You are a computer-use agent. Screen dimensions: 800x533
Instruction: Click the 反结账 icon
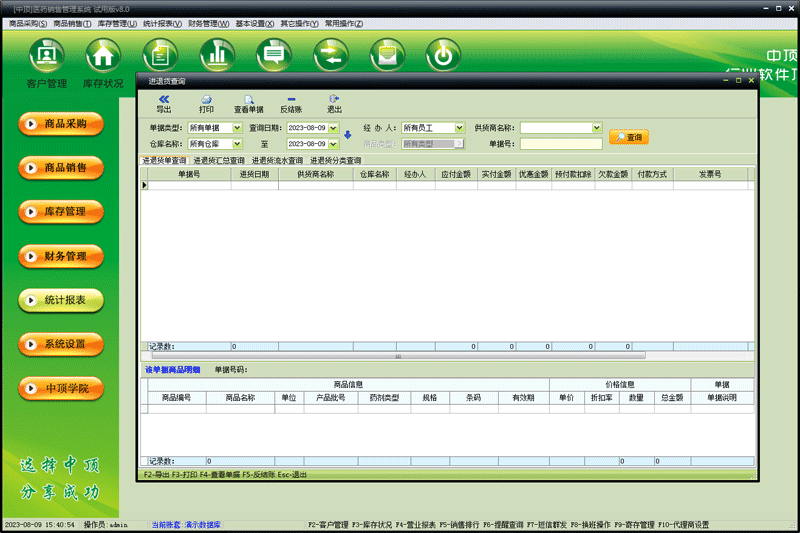click(291, 104)
